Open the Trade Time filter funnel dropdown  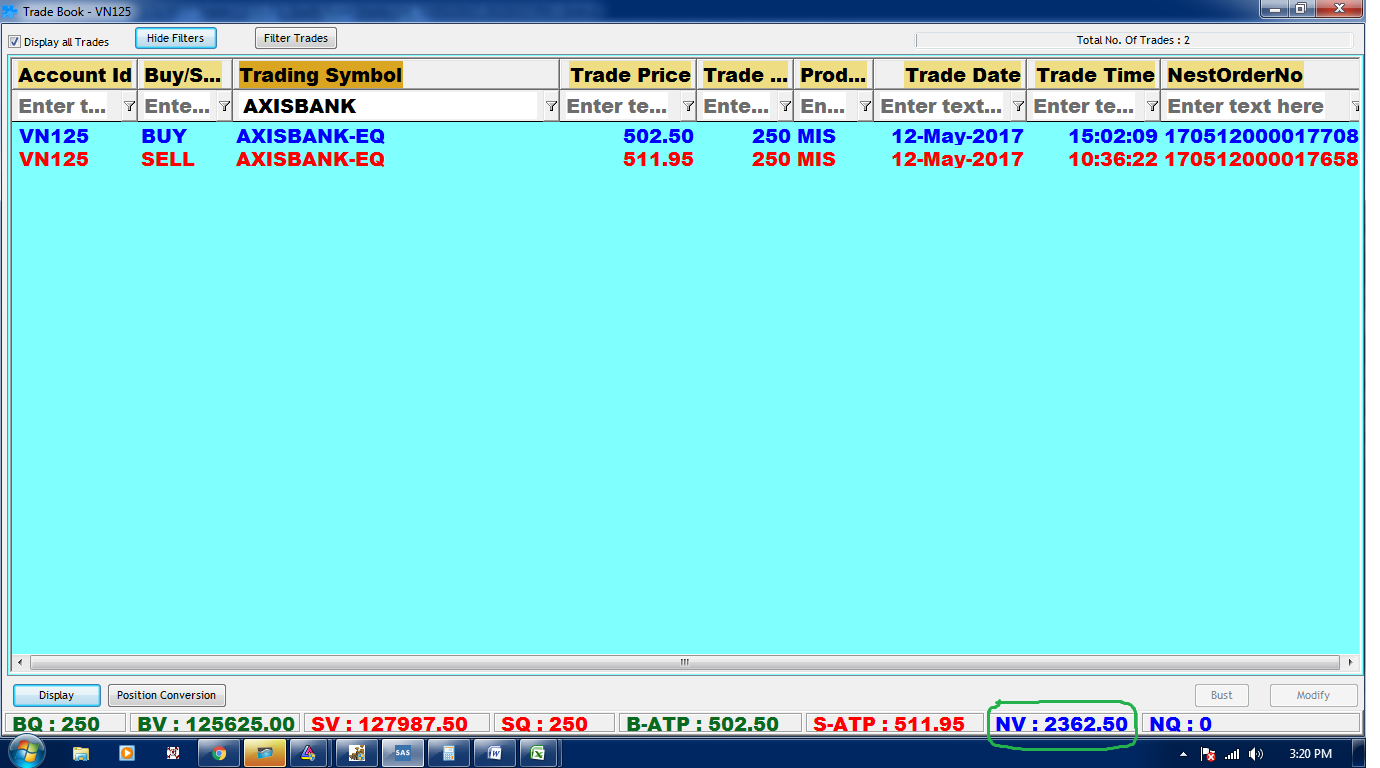(x=1152, y=106)
